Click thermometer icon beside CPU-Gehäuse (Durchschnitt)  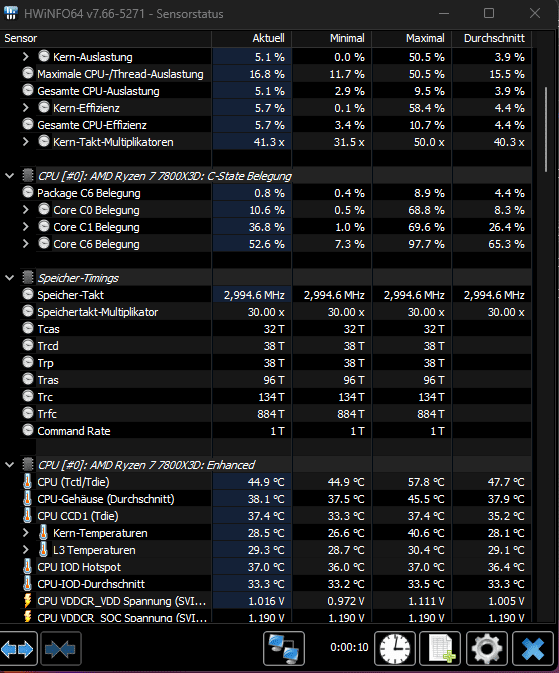click(27, 499)
